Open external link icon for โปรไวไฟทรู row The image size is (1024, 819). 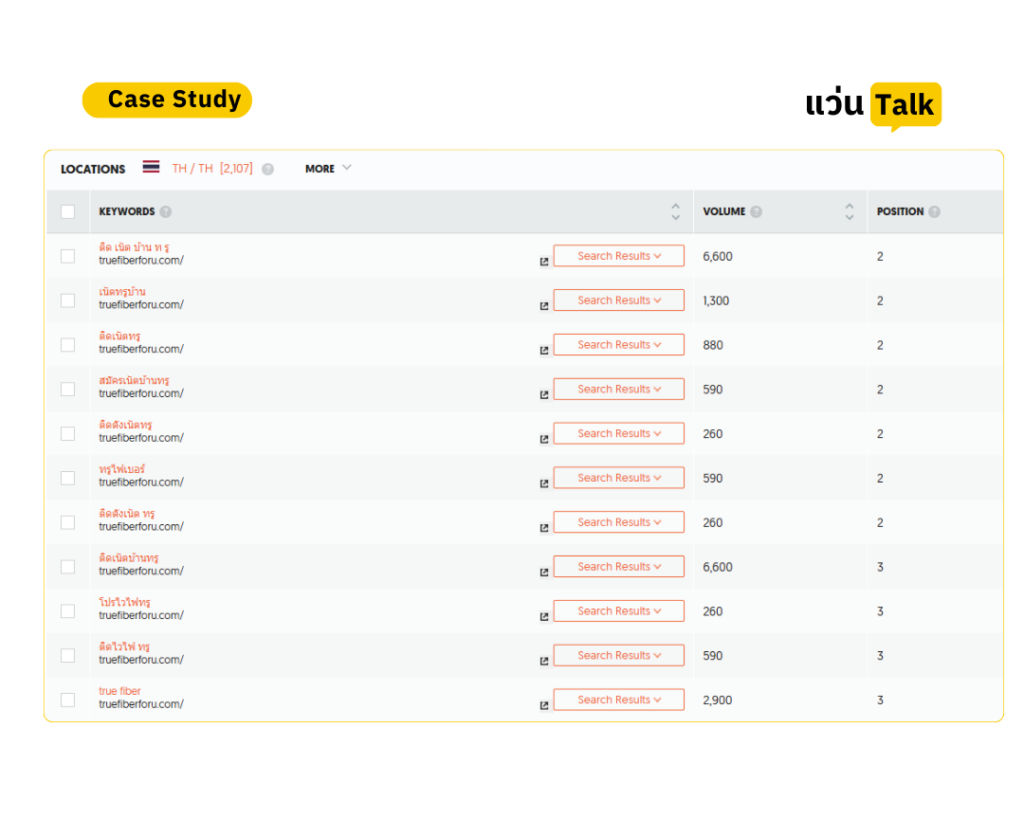point(544,617)
